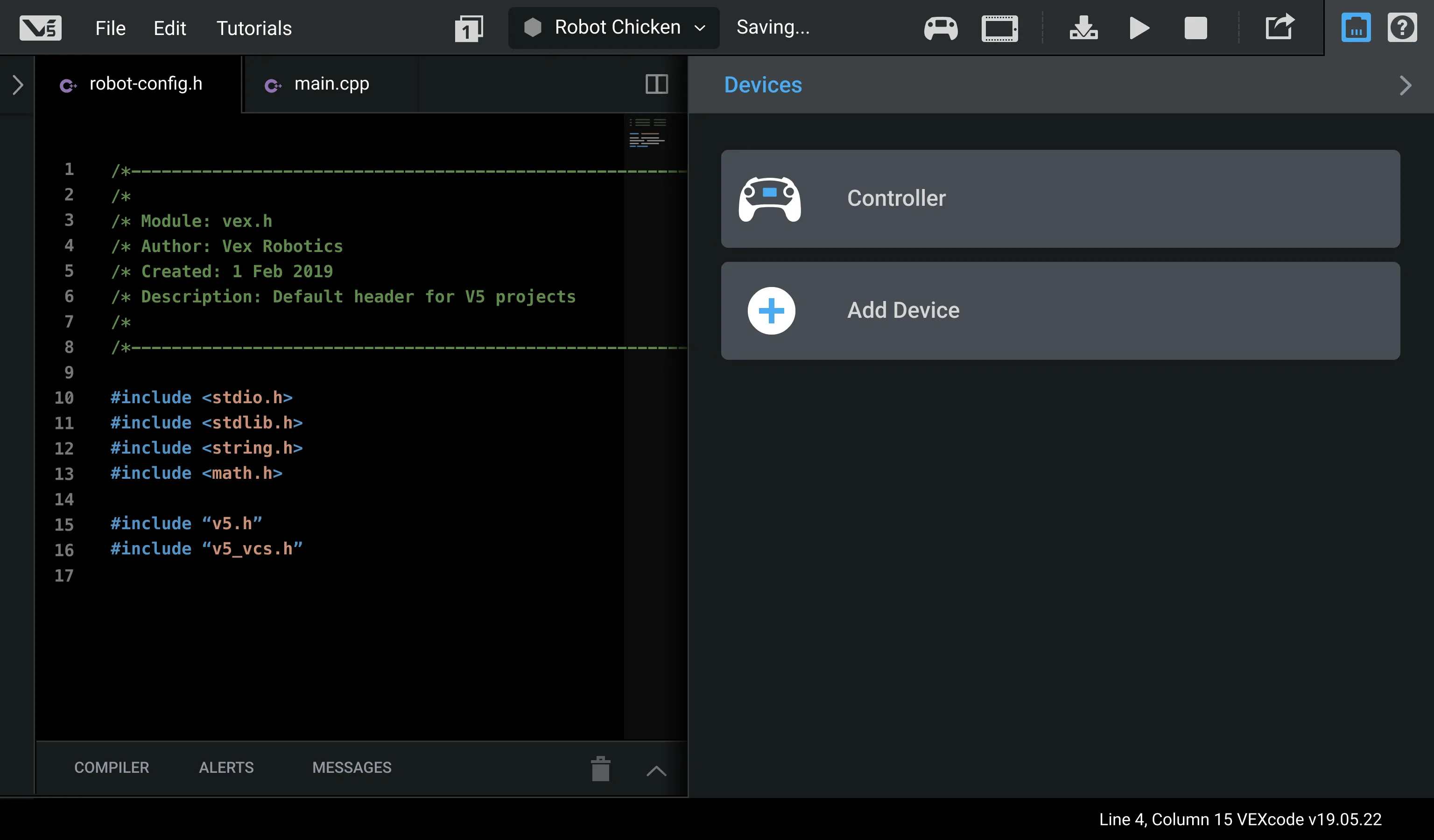
Task: Expand the output panel with the up chevron
Action: pyautogui.click(x=656, y=770)
